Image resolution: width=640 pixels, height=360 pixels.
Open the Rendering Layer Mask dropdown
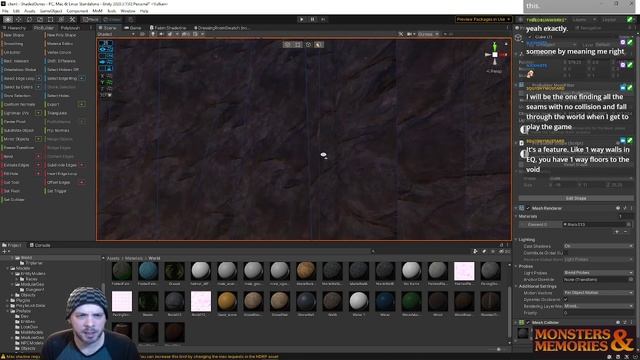598,306
